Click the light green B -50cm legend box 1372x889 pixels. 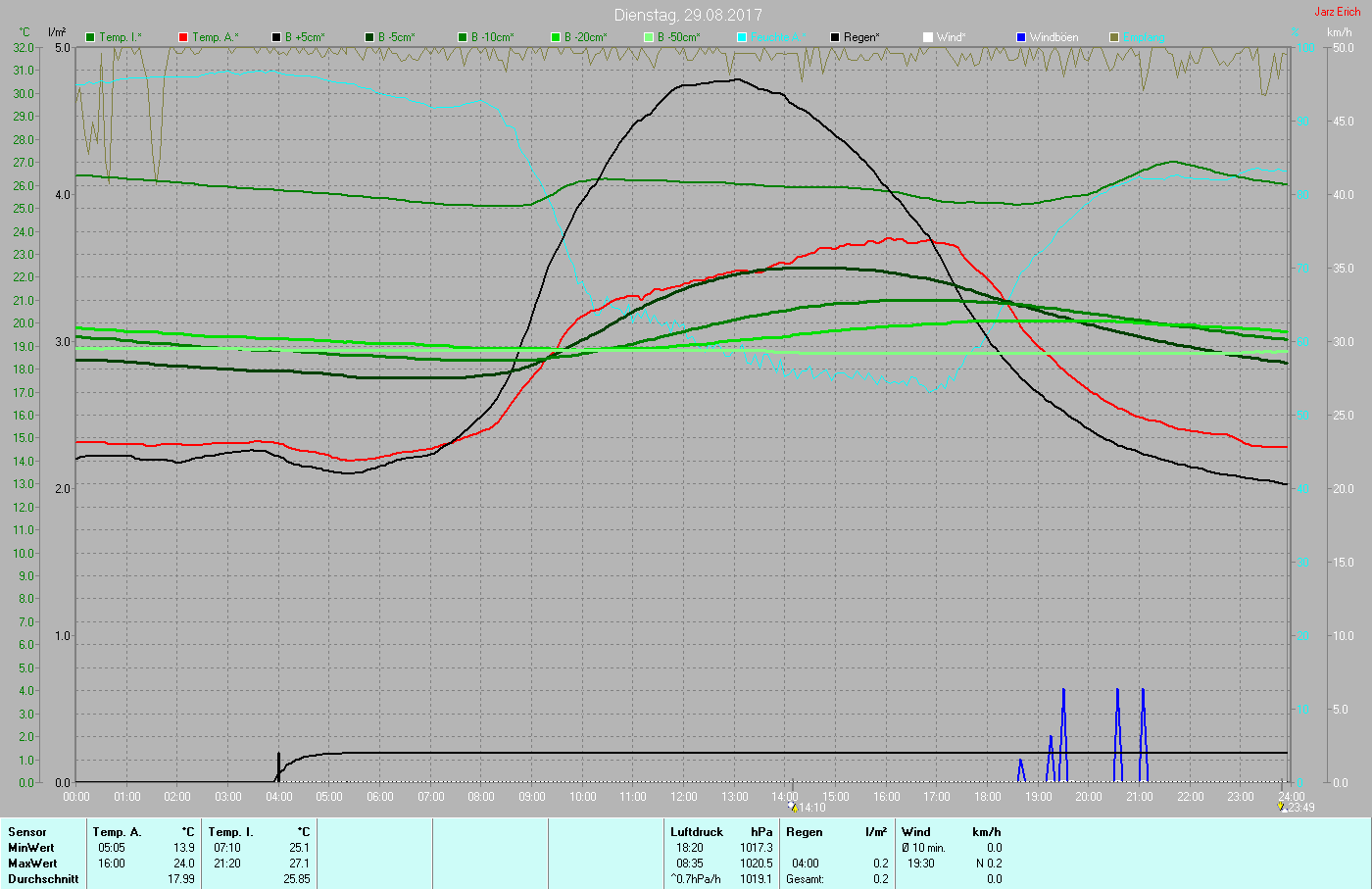coord(649,37)
